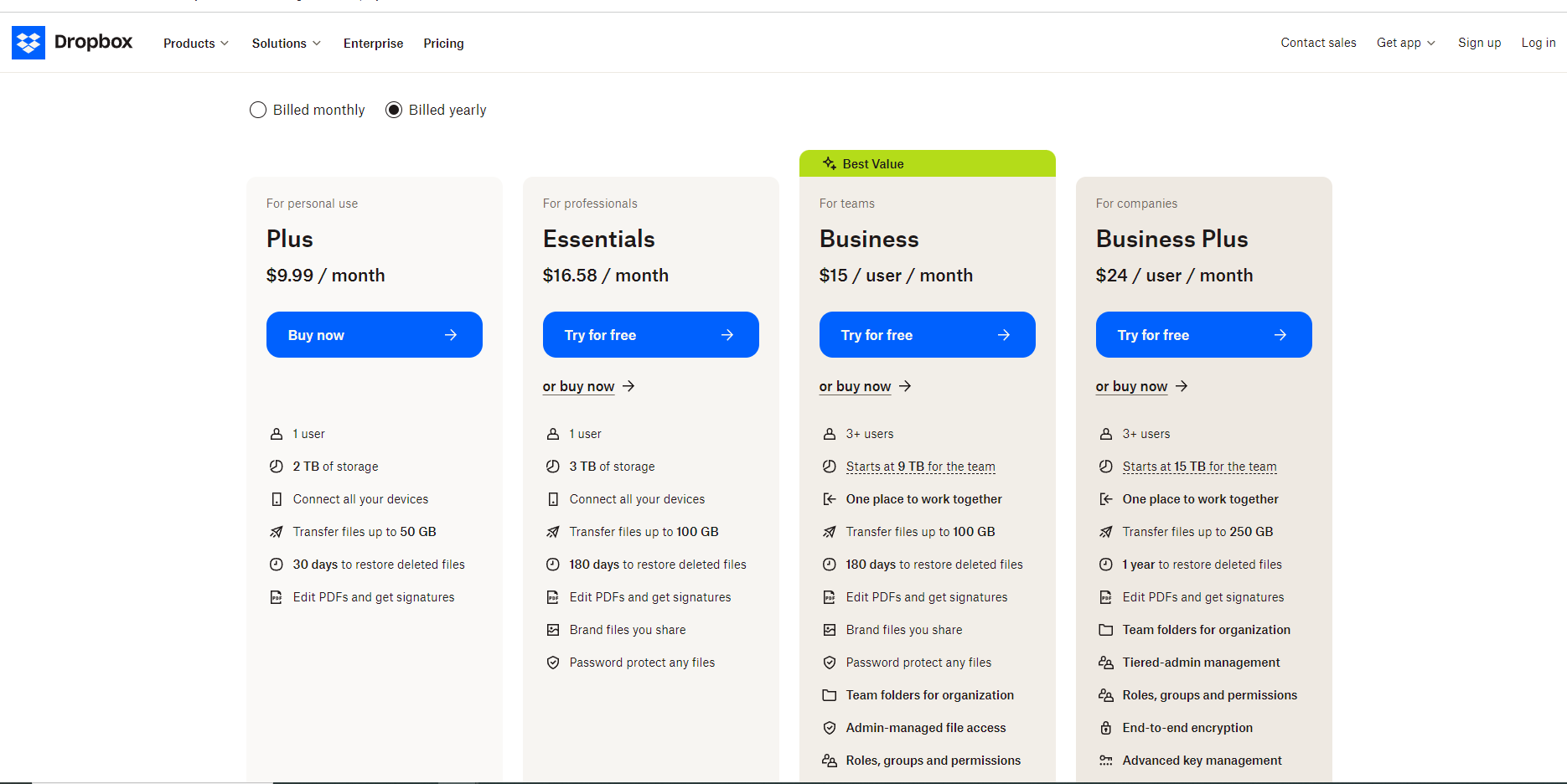Screen dimensions: 1567x784
Task: Click Try for free under Business
Action: tap(928, 335)
